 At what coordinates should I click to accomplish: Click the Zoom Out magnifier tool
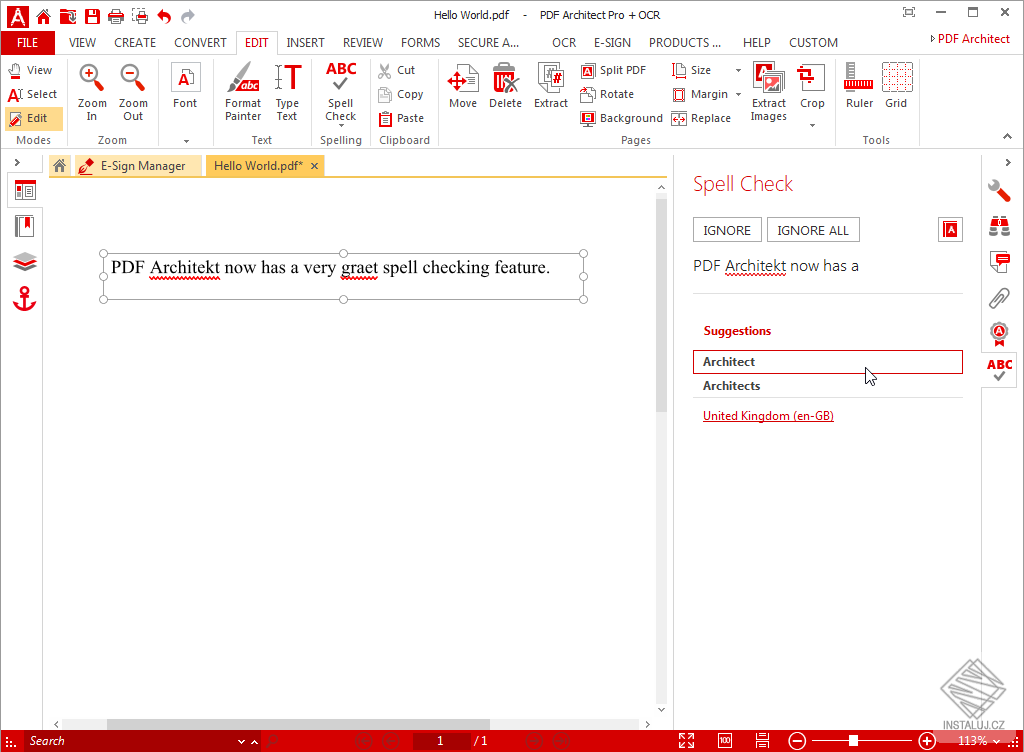133,91
